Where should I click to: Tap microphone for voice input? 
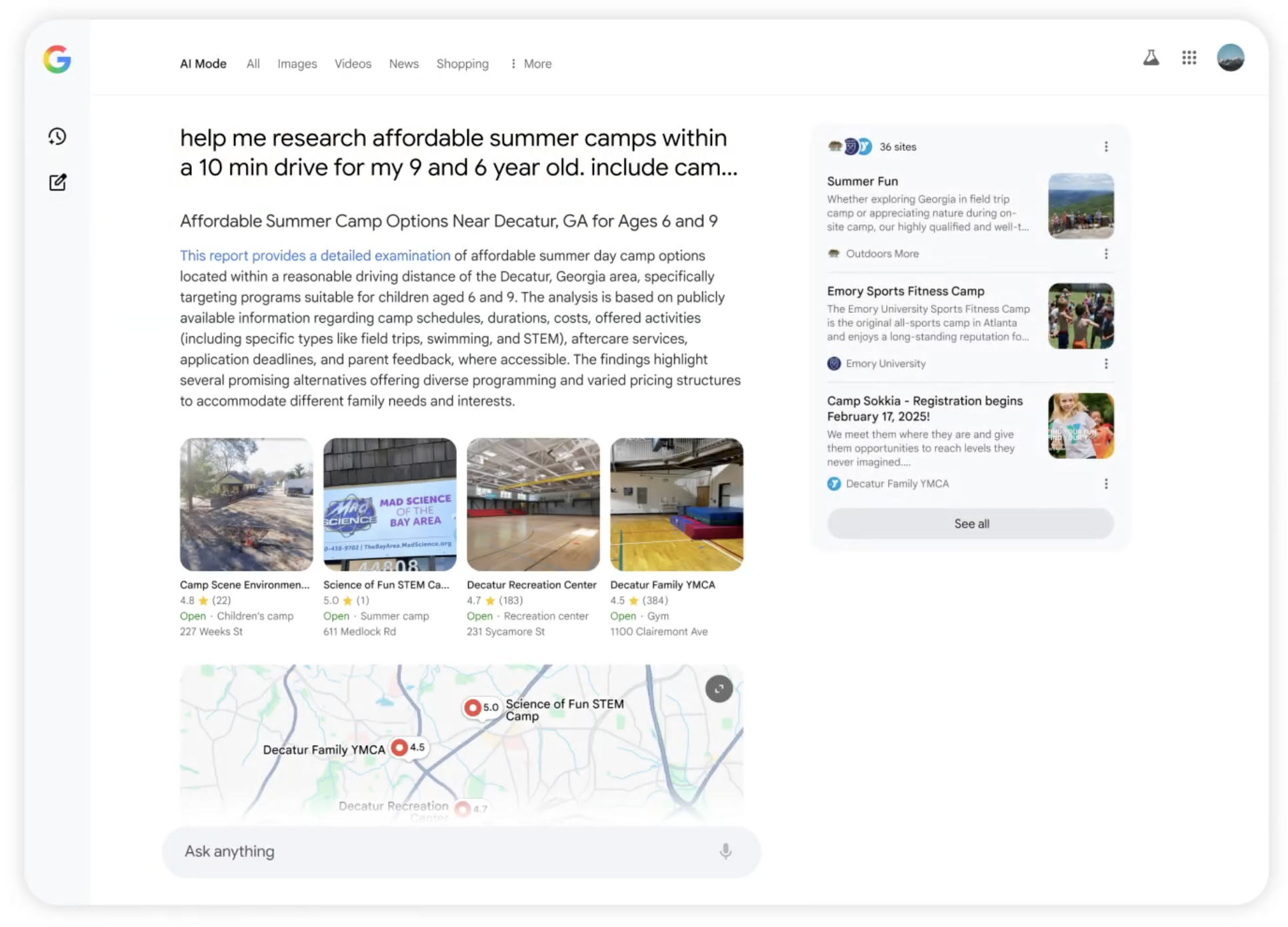pyautogui.click(x=725, y=851)
